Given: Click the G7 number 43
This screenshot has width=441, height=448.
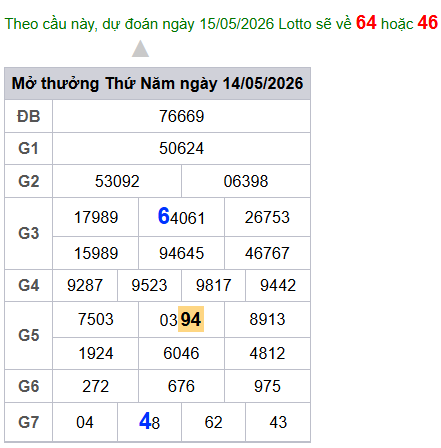Looking at the screenshot, I should 278,422.
